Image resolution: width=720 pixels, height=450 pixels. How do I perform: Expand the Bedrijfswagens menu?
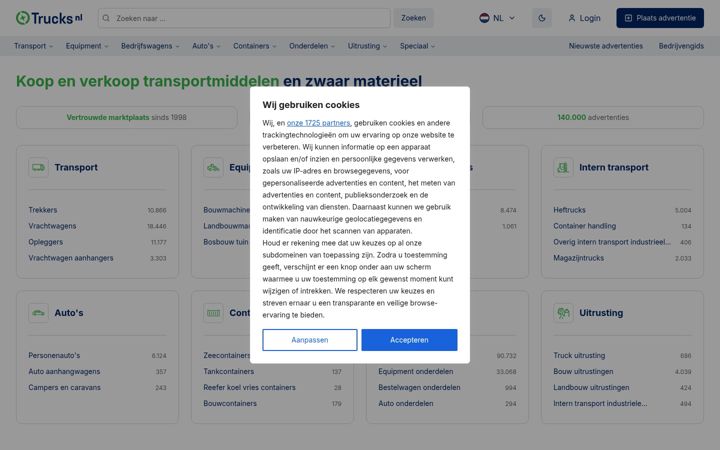tap(150, 46)
